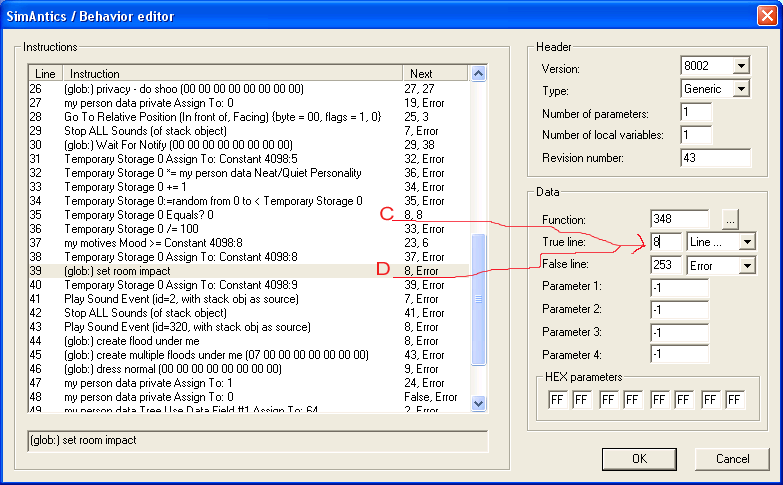Select line 33 Temporary Storage 0 += 1
Screen dimensions: 783x485
(x=248, y=187)
